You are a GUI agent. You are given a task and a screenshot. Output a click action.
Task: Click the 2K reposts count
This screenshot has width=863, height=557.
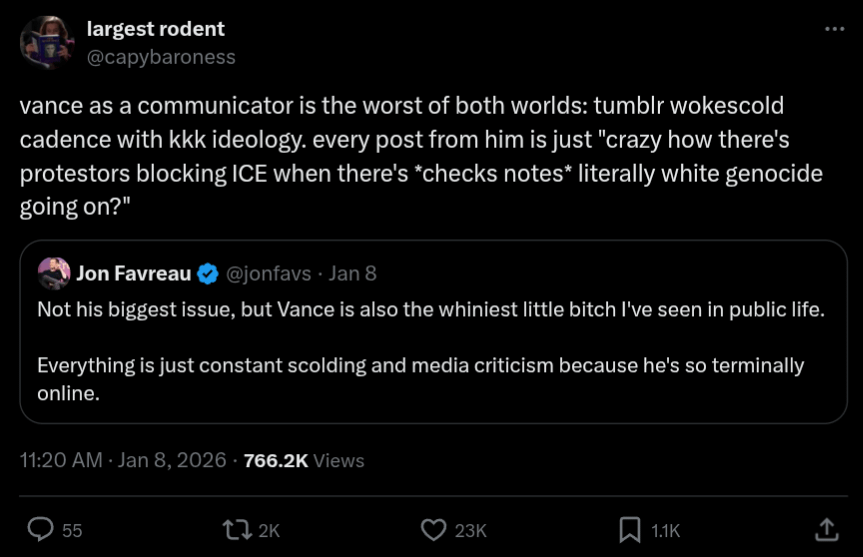(x=269, y=530)
